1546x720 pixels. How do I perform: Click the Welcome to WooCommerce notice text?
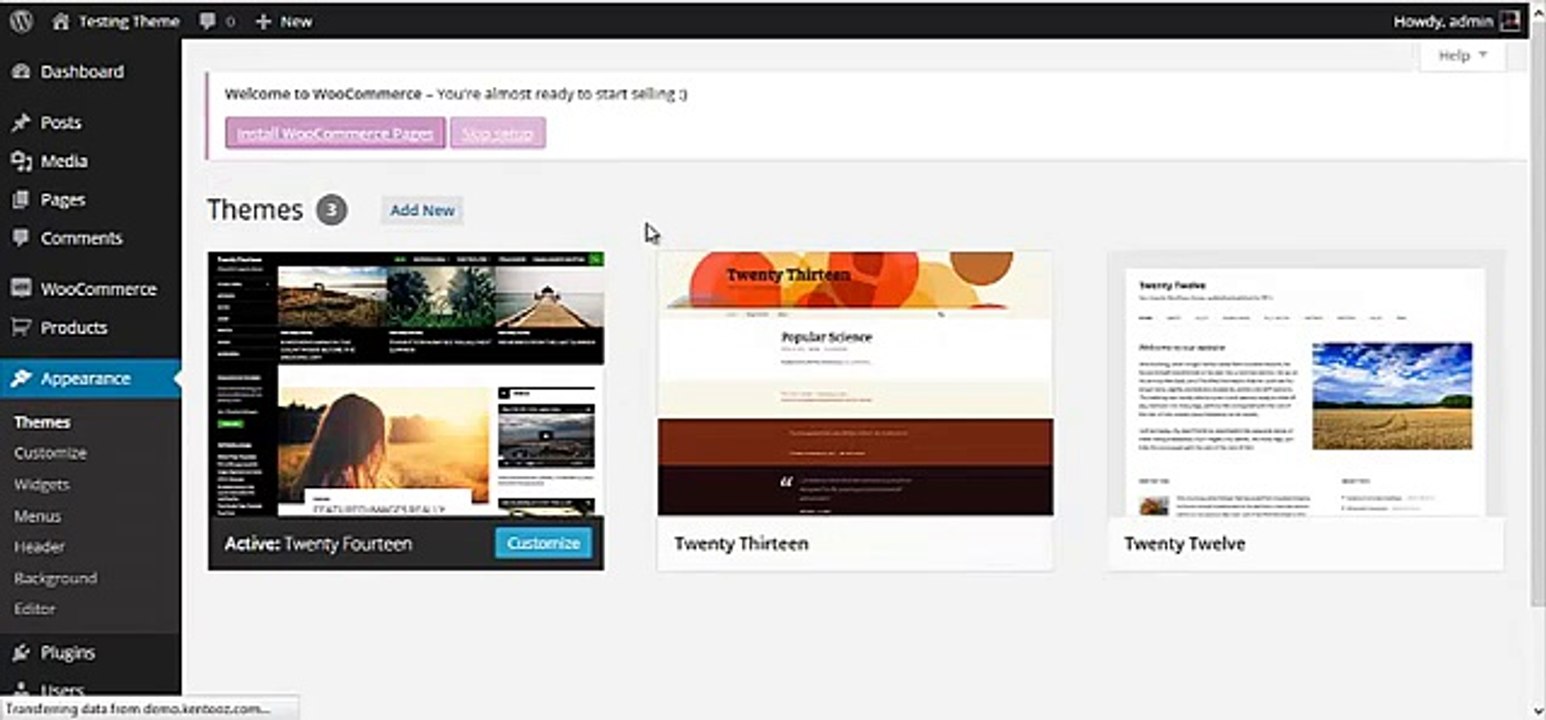tap(456, 94)
